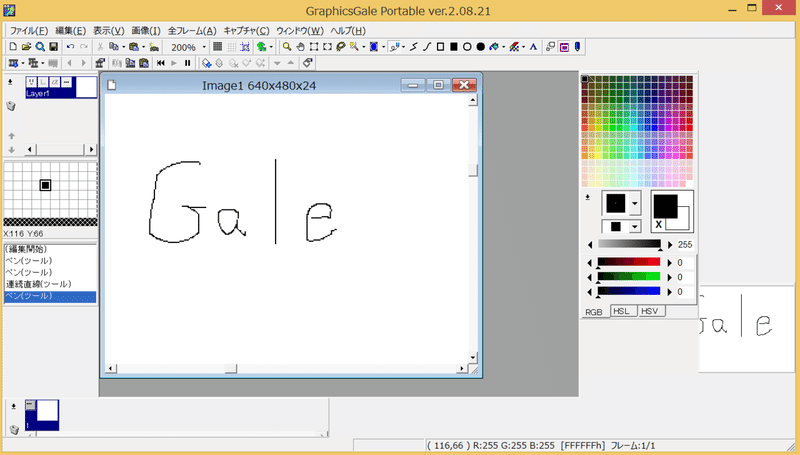Open the 編集(E) menu
Image resolution: width=800 pixels, height=455 pixels.
click(x=70, y=31)
